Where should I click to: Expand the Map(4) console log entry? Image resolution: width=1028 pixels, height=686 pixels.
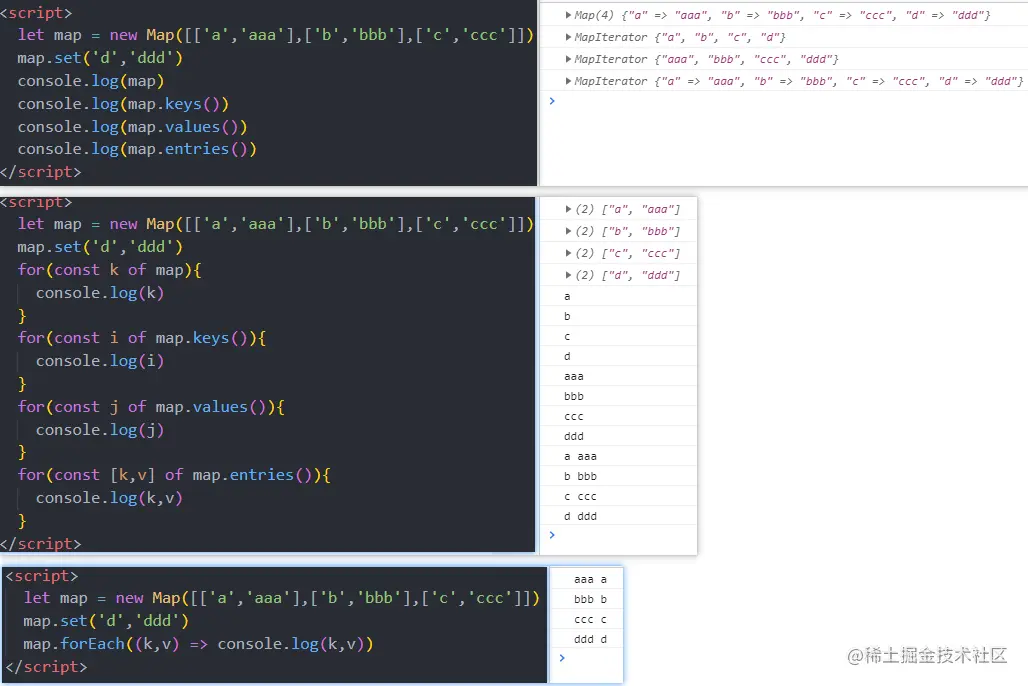(568, 14)
